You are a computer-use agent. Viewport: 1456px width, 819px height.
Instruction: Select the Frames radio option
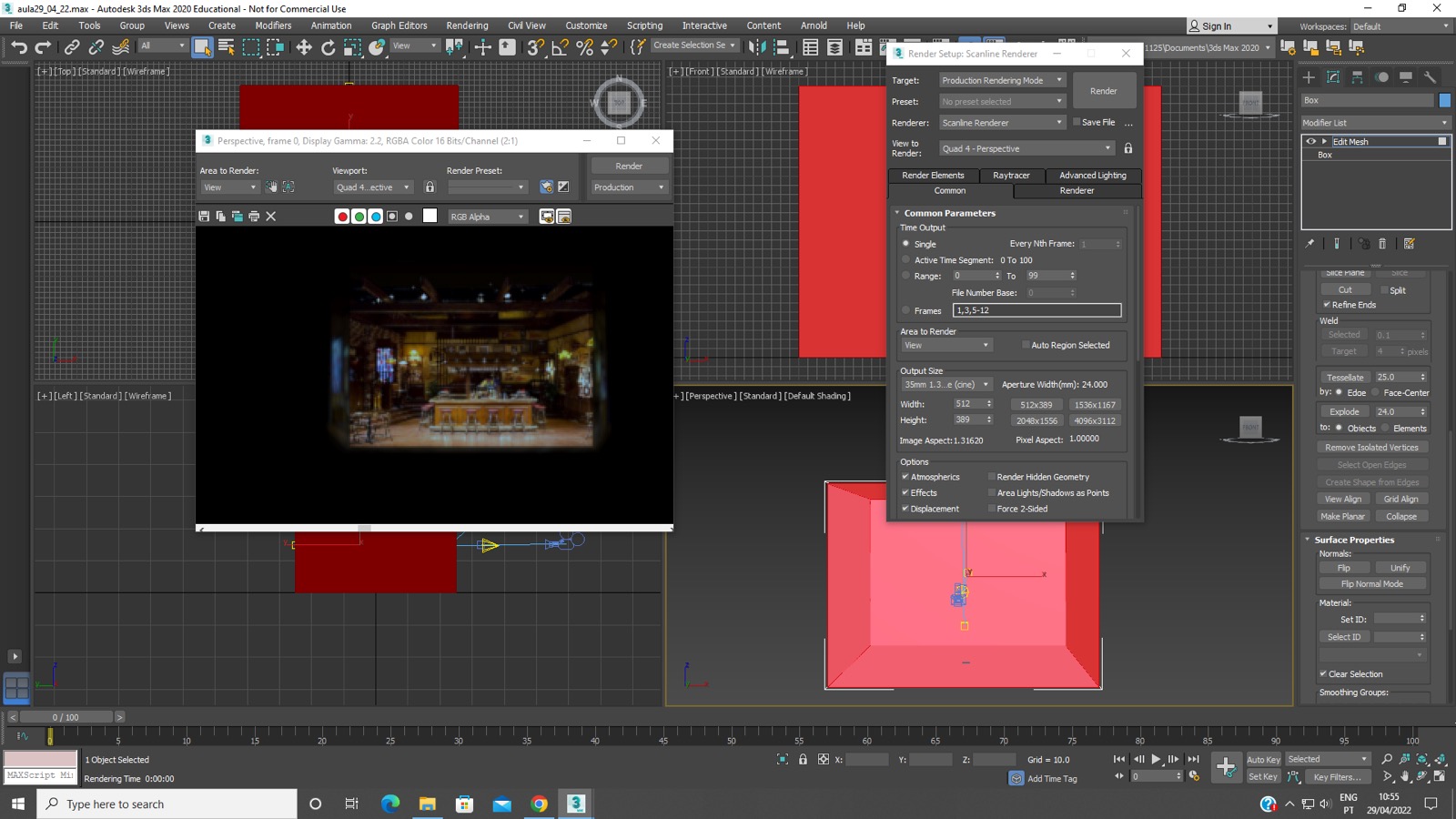tap(906, 310)
